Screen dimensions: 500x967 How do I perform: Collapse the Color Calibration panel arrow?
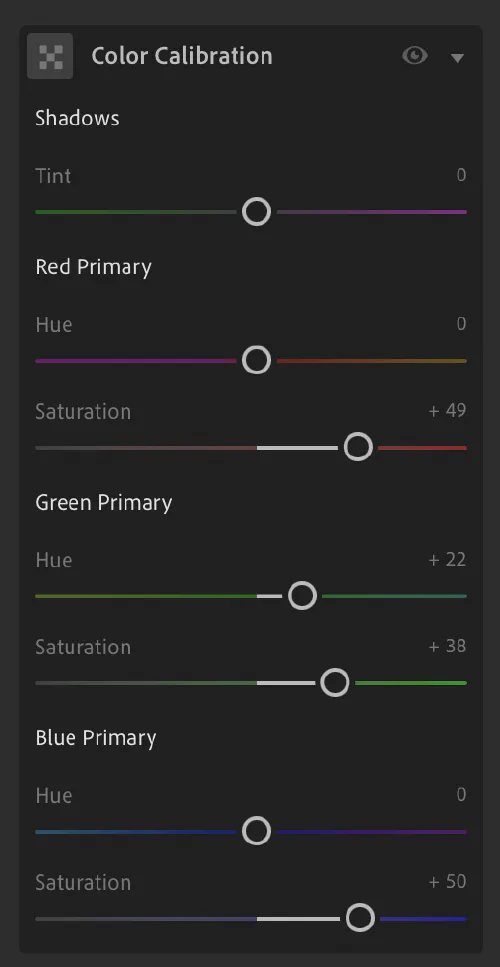(457, 58)
